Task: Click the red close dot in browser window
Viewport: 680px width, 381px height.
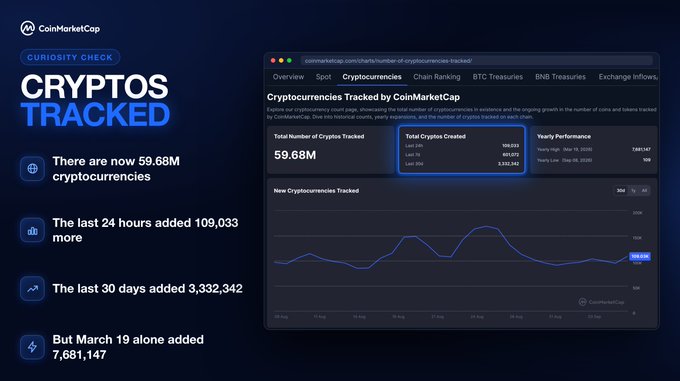Action: [x=273, y=61]
